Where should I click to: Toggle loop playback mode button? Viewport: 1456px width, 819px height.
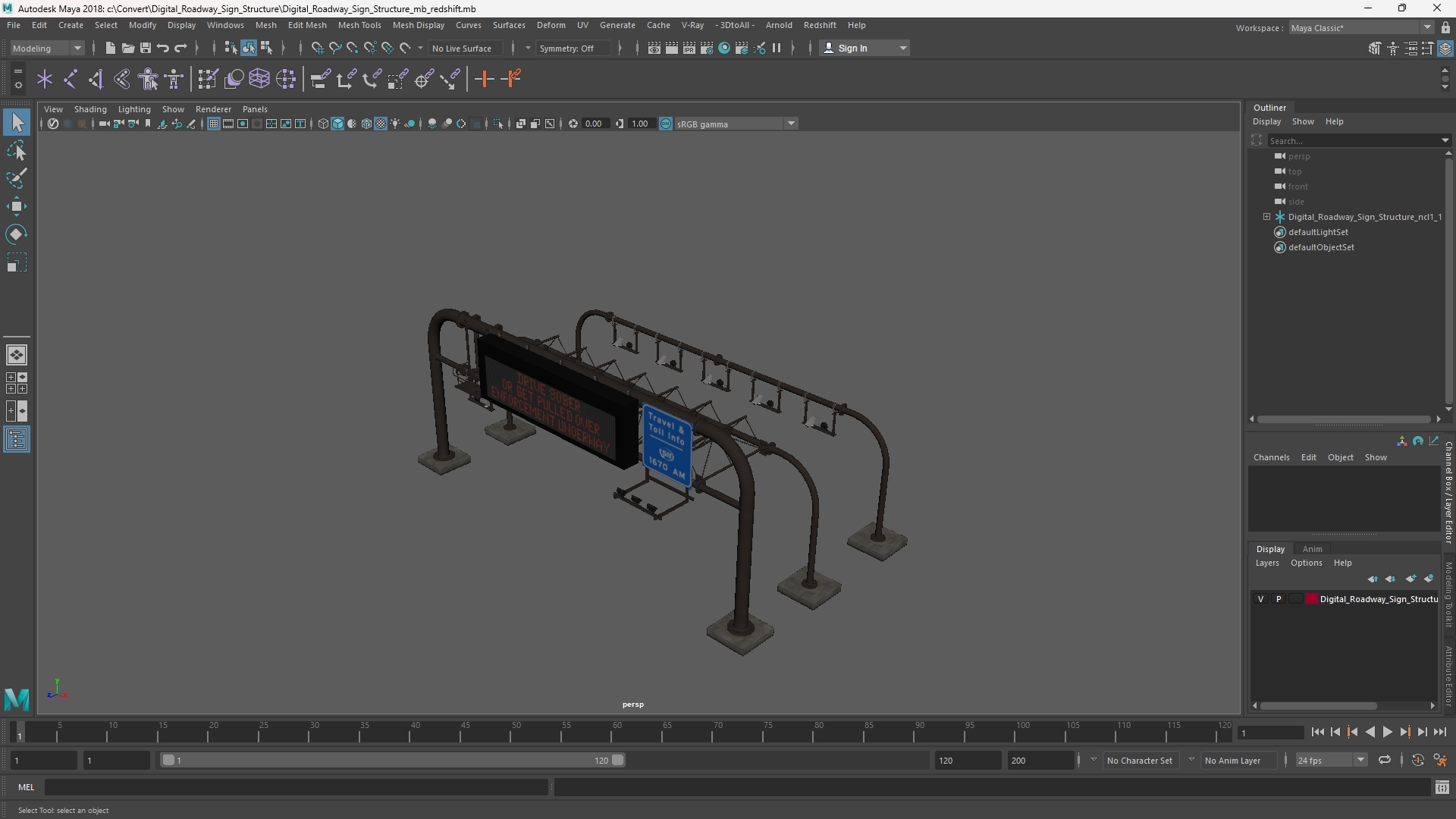pos(1385,760)
